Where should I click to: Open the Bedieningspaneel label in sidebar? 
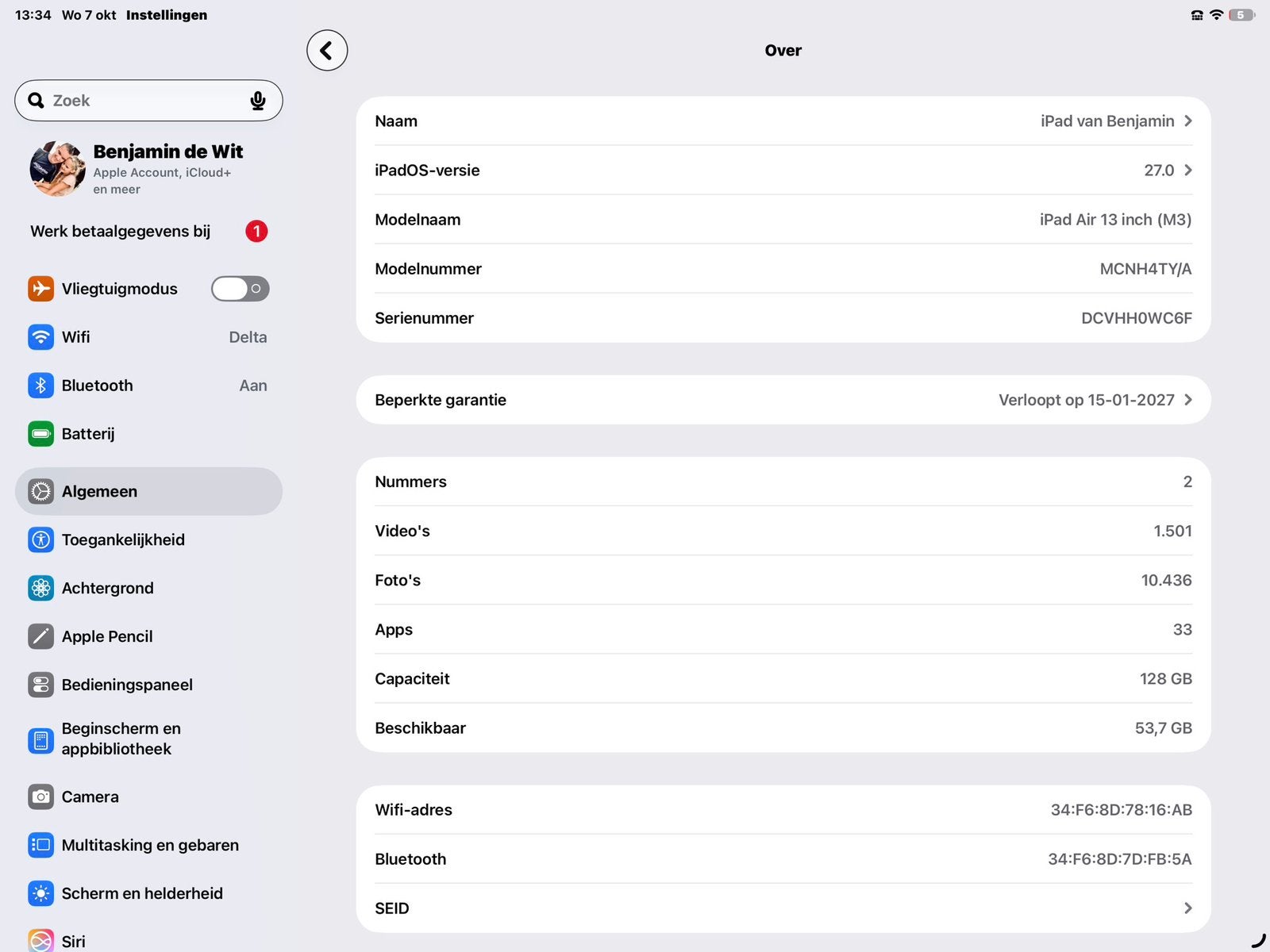coord(127,685)
